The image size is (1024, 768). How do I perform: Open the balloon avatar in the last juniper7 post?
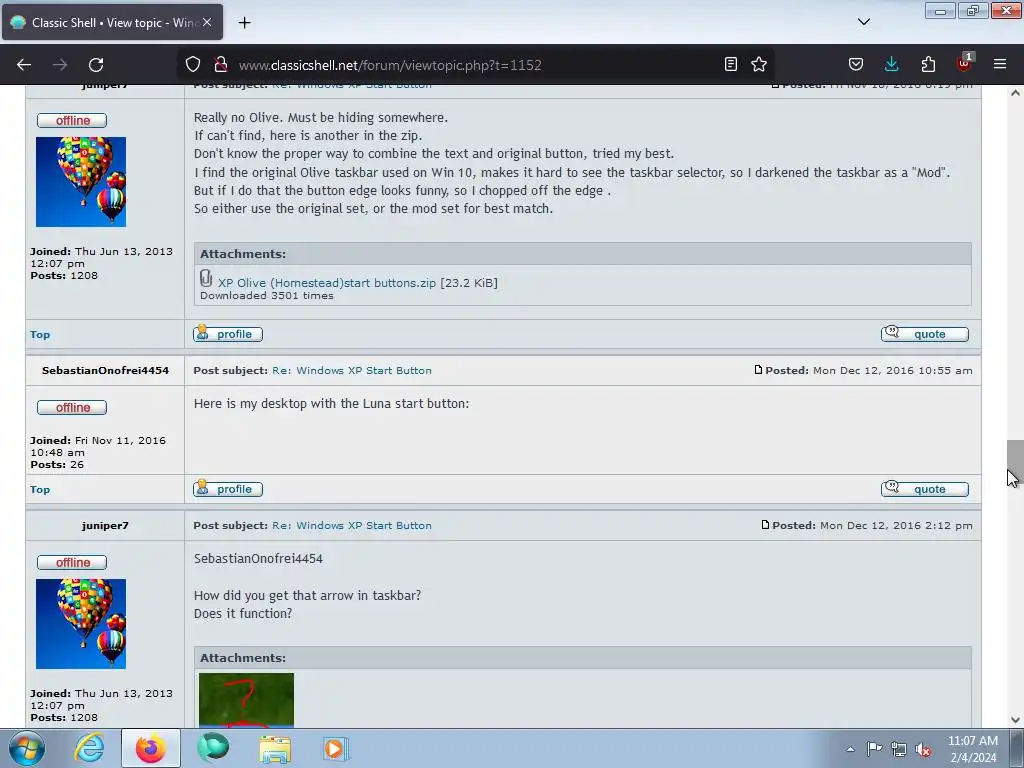81,624
